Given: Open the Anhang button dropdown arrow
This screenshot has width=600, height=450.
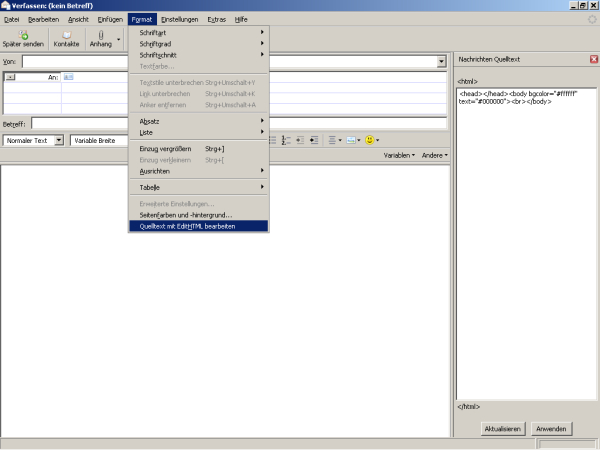Looking at the screenshot, I should coord(119,39).
